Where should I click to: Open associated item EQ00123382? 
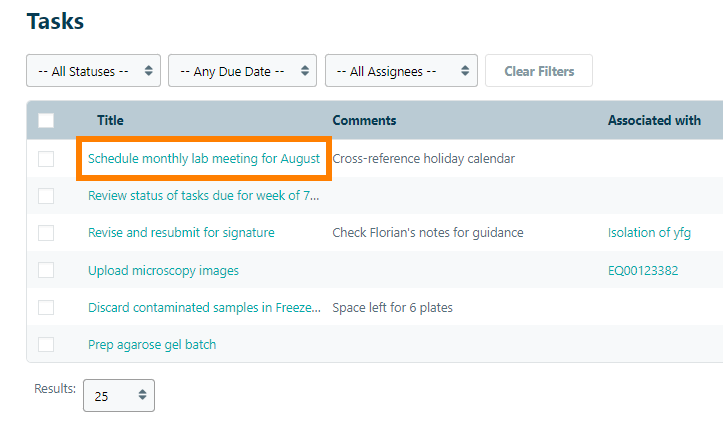click(643, 271)
